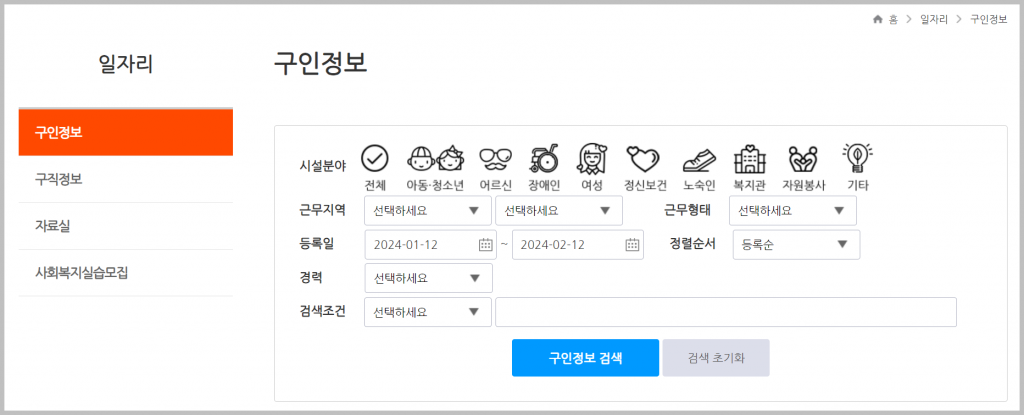Viewport: 1024px width, 415px height.
Task: Open the 경력 dropdown
Action: point(428,278)
